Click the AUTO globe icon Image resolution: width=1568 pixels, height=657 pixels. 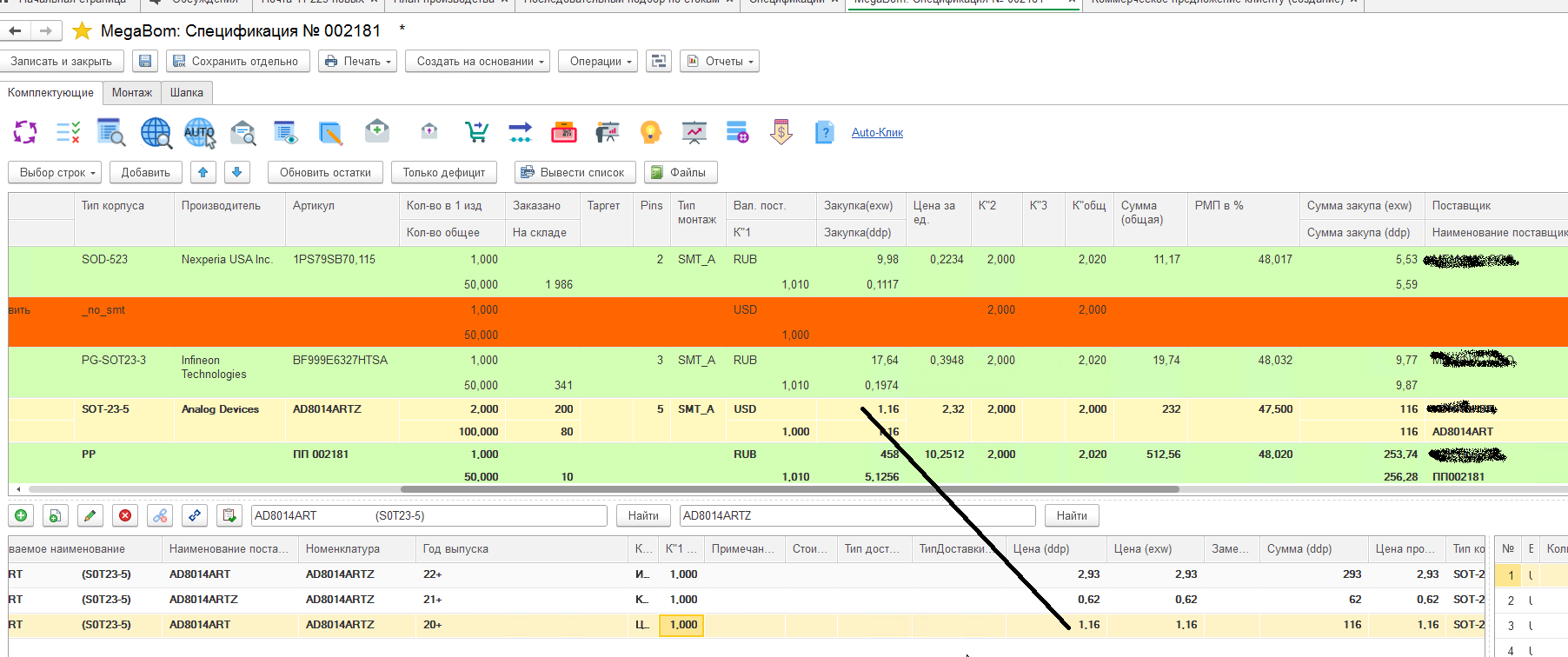point(199,132)
